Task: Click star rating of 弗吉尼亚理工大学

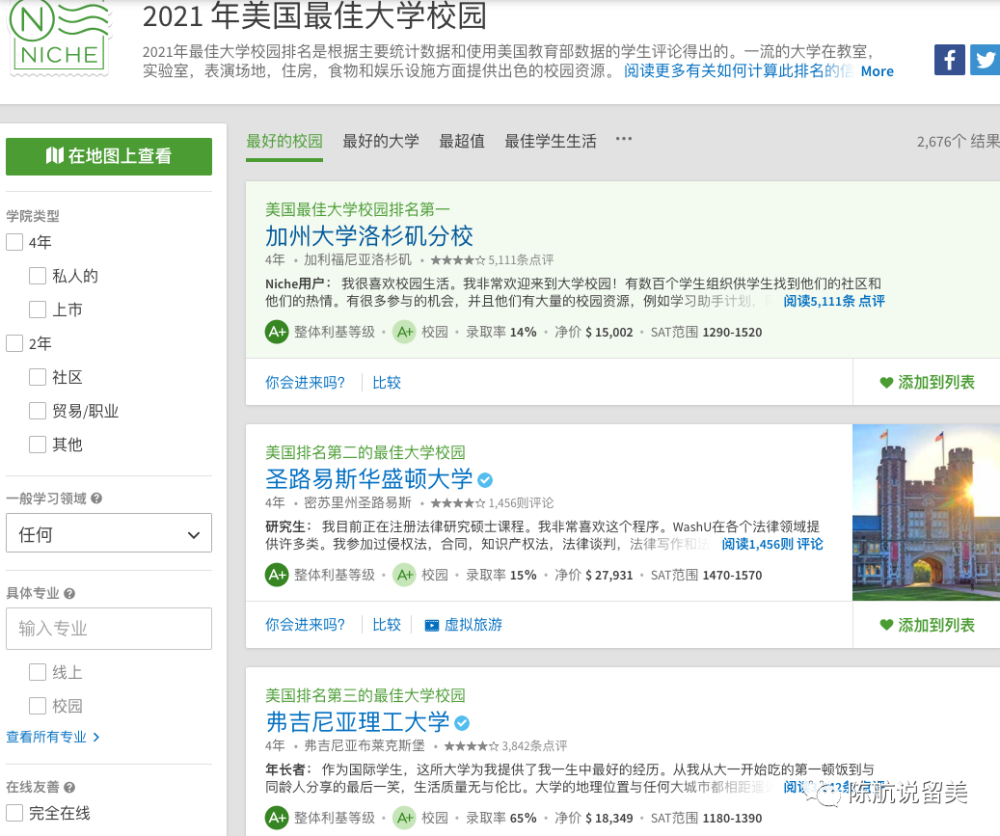Action: [x=471, y=746]
